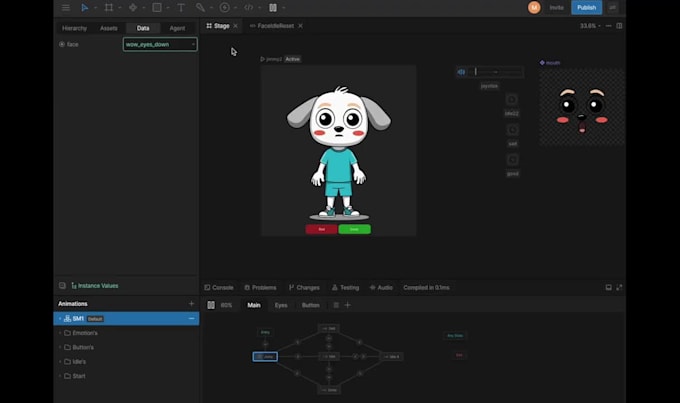Select the mouth artboard label

point(550,63)
